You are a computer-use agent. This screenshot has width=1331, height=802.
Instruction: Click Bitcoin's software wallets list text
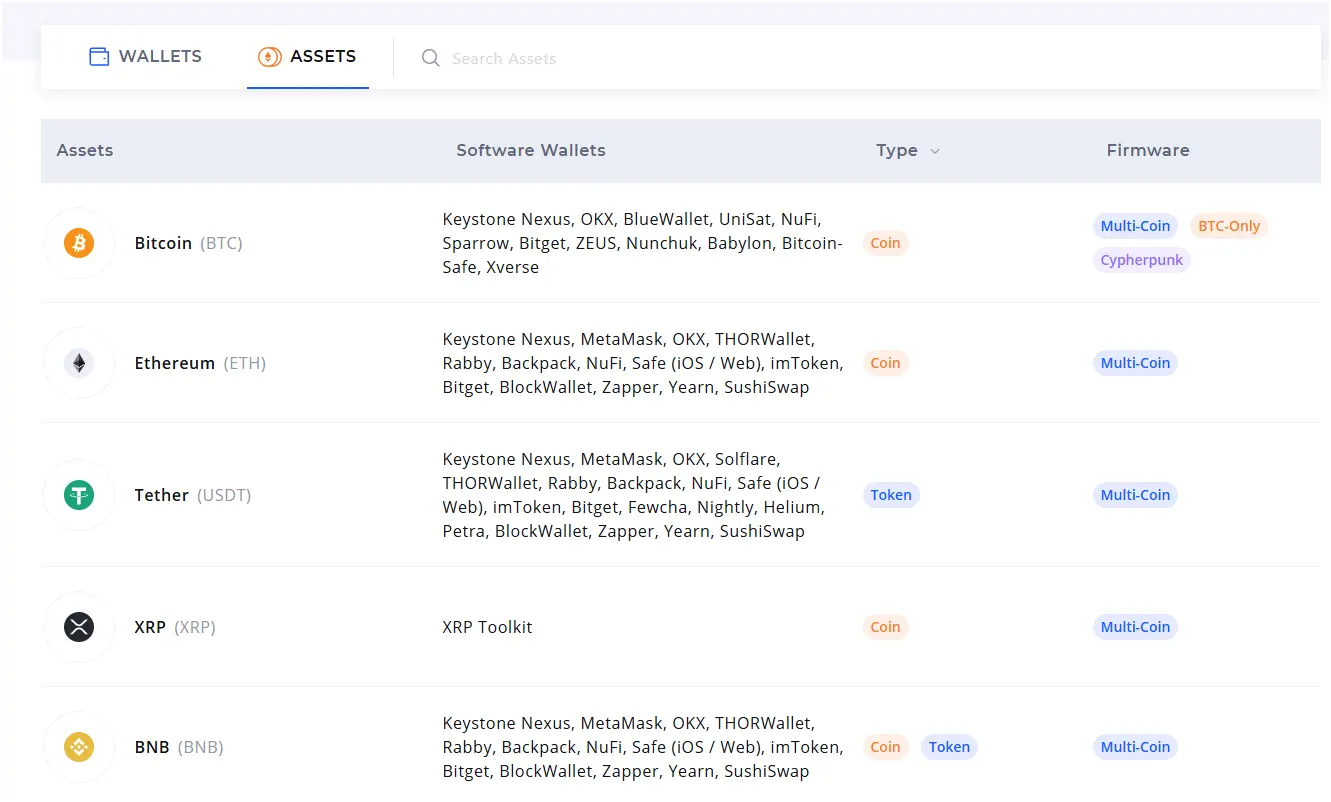point(643,243)
